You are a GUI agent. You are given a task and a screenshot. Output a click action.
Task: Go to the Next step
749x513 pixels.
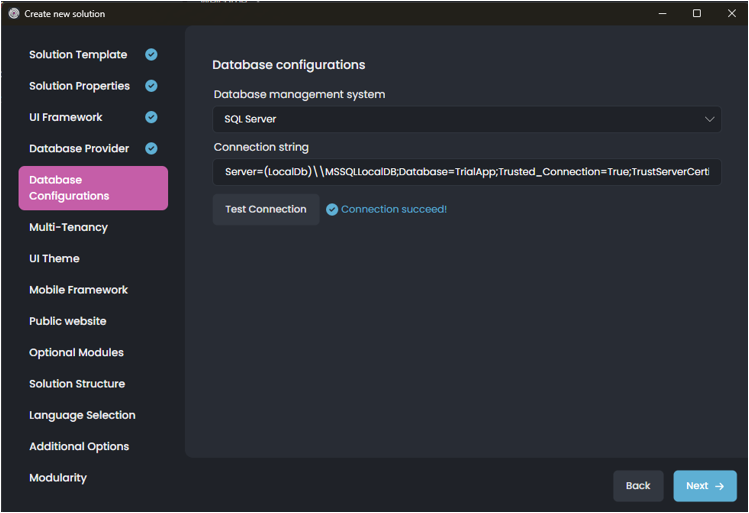[704, 486]
